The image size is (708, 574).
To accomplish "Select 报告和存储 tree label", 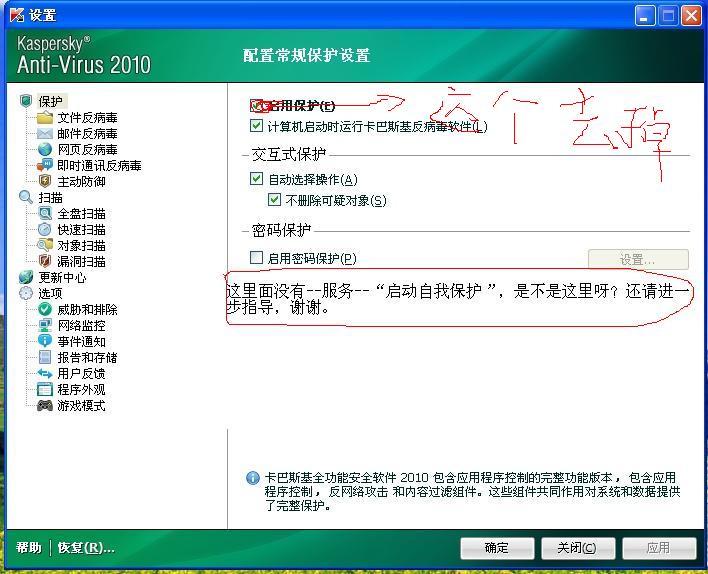I will point(87,357).
